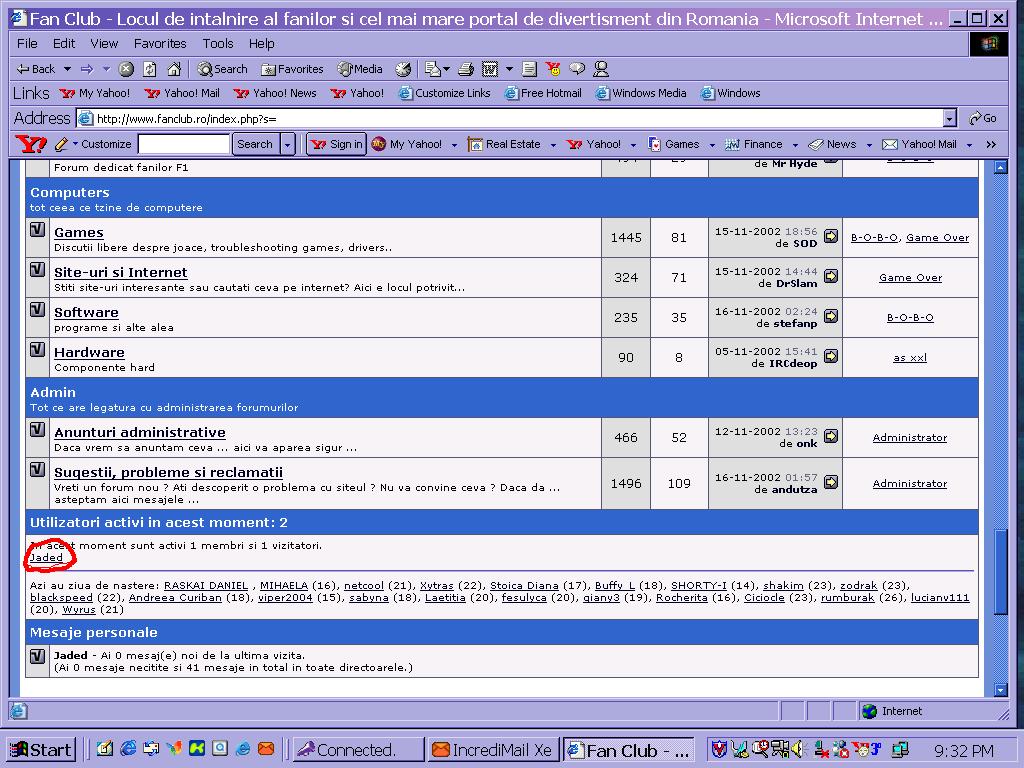Viewport: 1024px width, 768px height.
Task: Open the Media pane
Action: click(360, 69)
